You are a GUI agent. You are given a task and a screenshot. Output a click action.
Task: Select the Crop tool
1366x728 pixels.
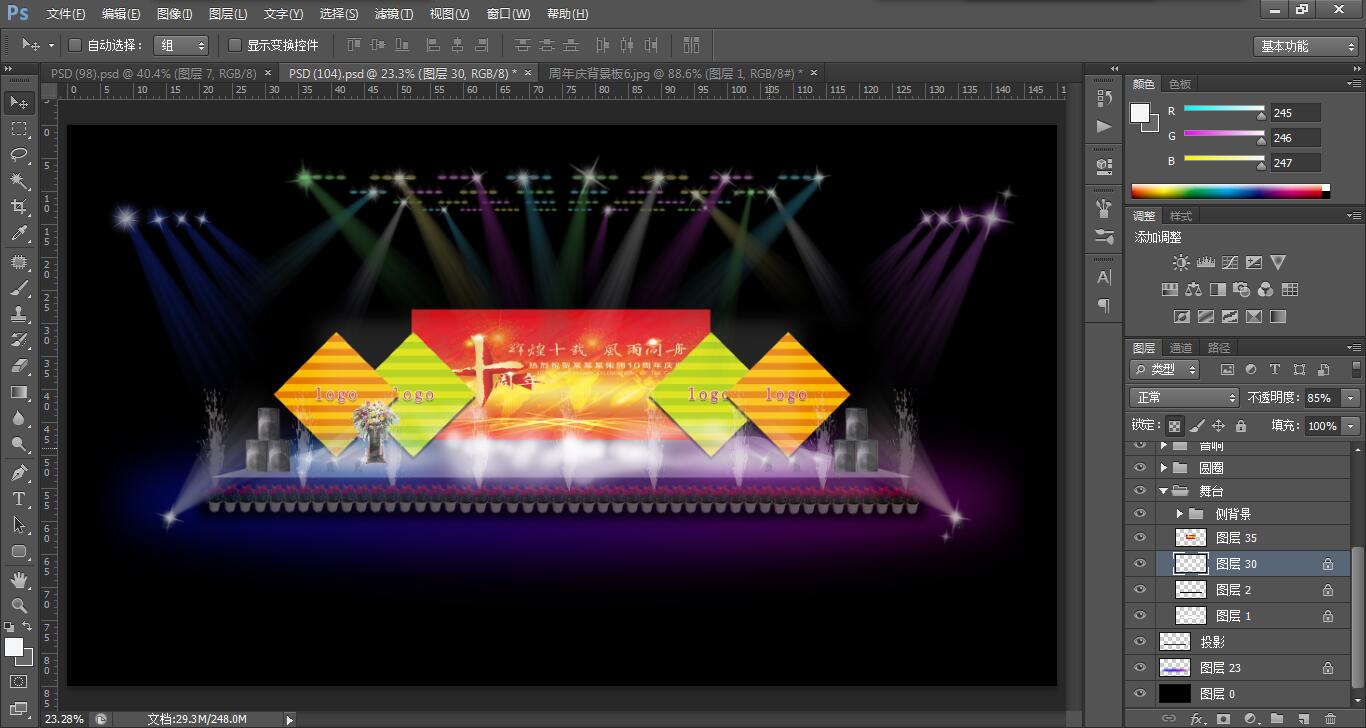click(x=18, y=207)
